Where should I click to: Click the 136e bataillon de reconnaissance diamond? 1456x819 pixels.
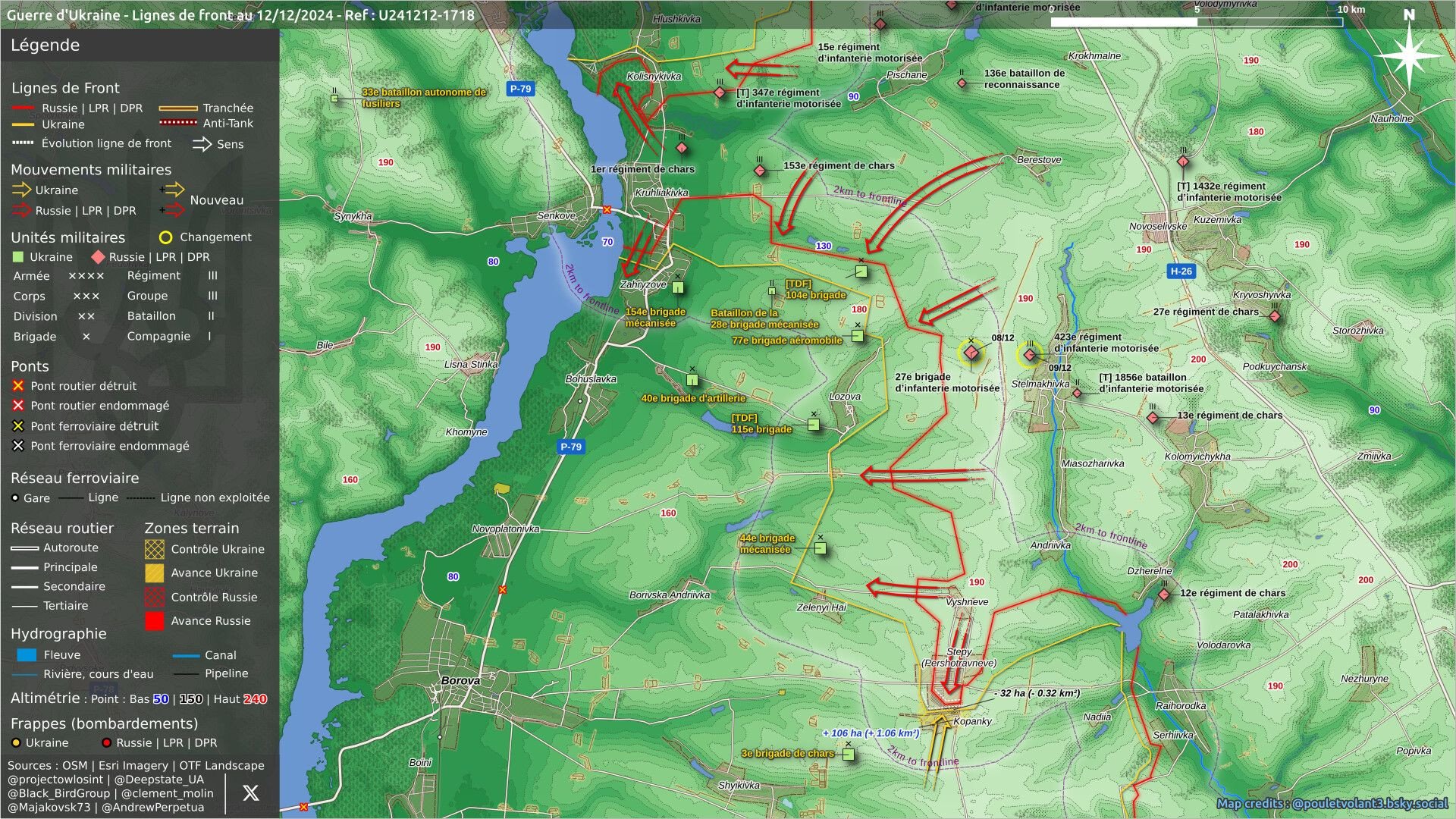coord(962,83)
